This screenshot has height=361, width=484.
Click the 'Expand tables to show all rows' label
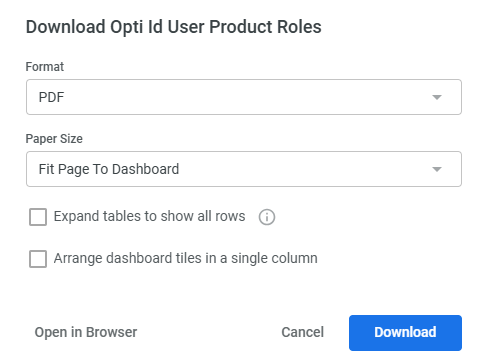pos(149,216)
